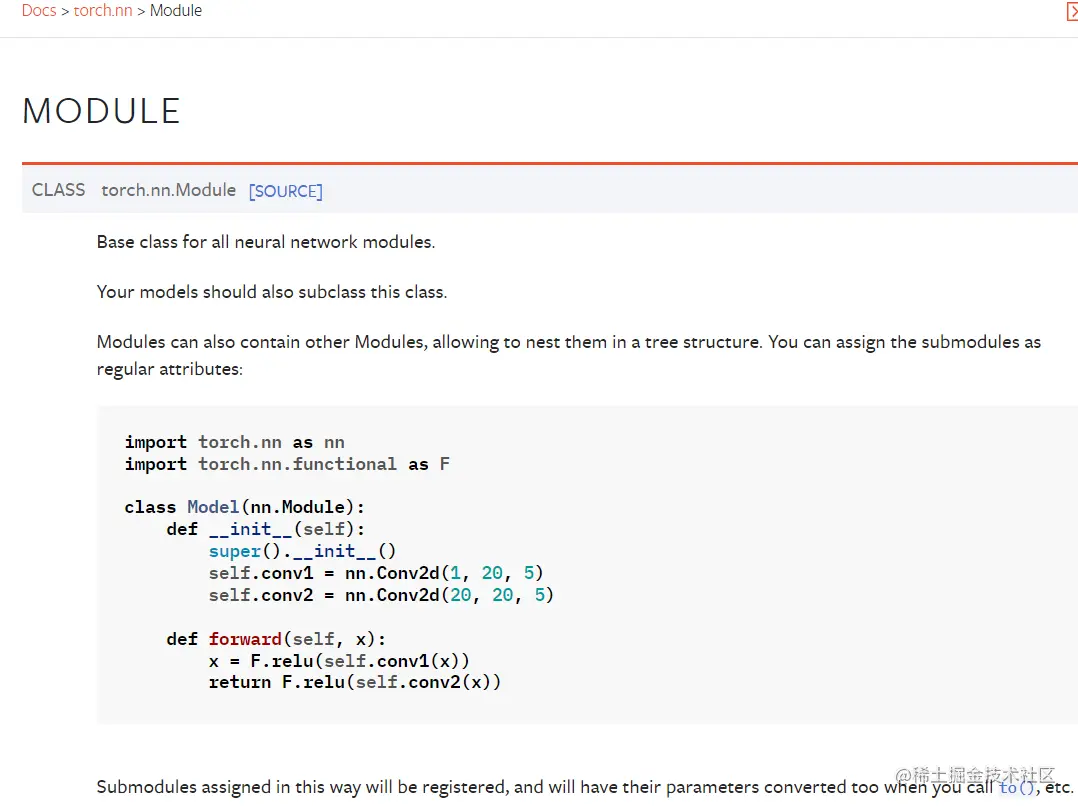This screenshot has height=808, width=1078.
Task: Click the torch.nn.Module class name
Action: click(168, 190)
